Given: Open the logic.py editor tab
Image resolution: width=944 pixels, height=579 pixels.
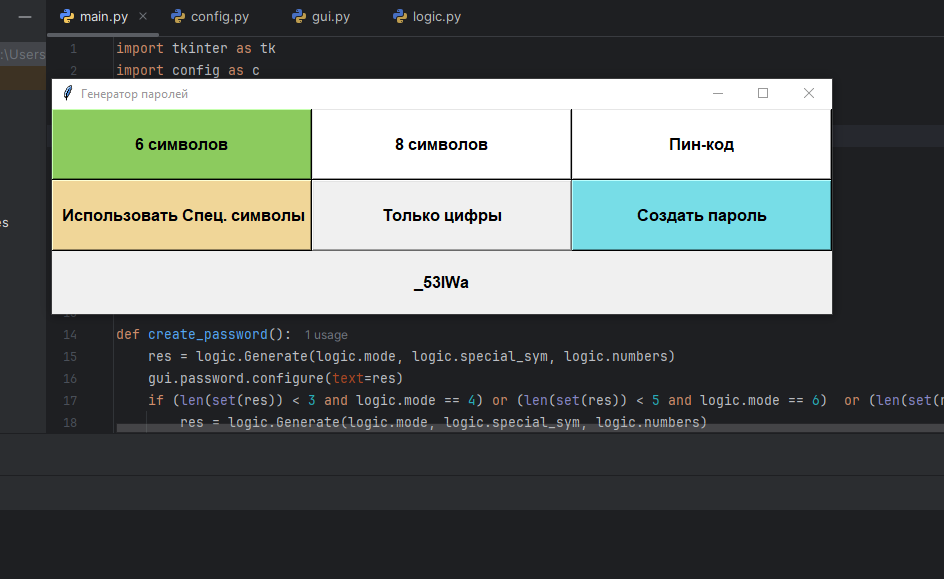Looking at the screenshot, I should tap(427, 17).
